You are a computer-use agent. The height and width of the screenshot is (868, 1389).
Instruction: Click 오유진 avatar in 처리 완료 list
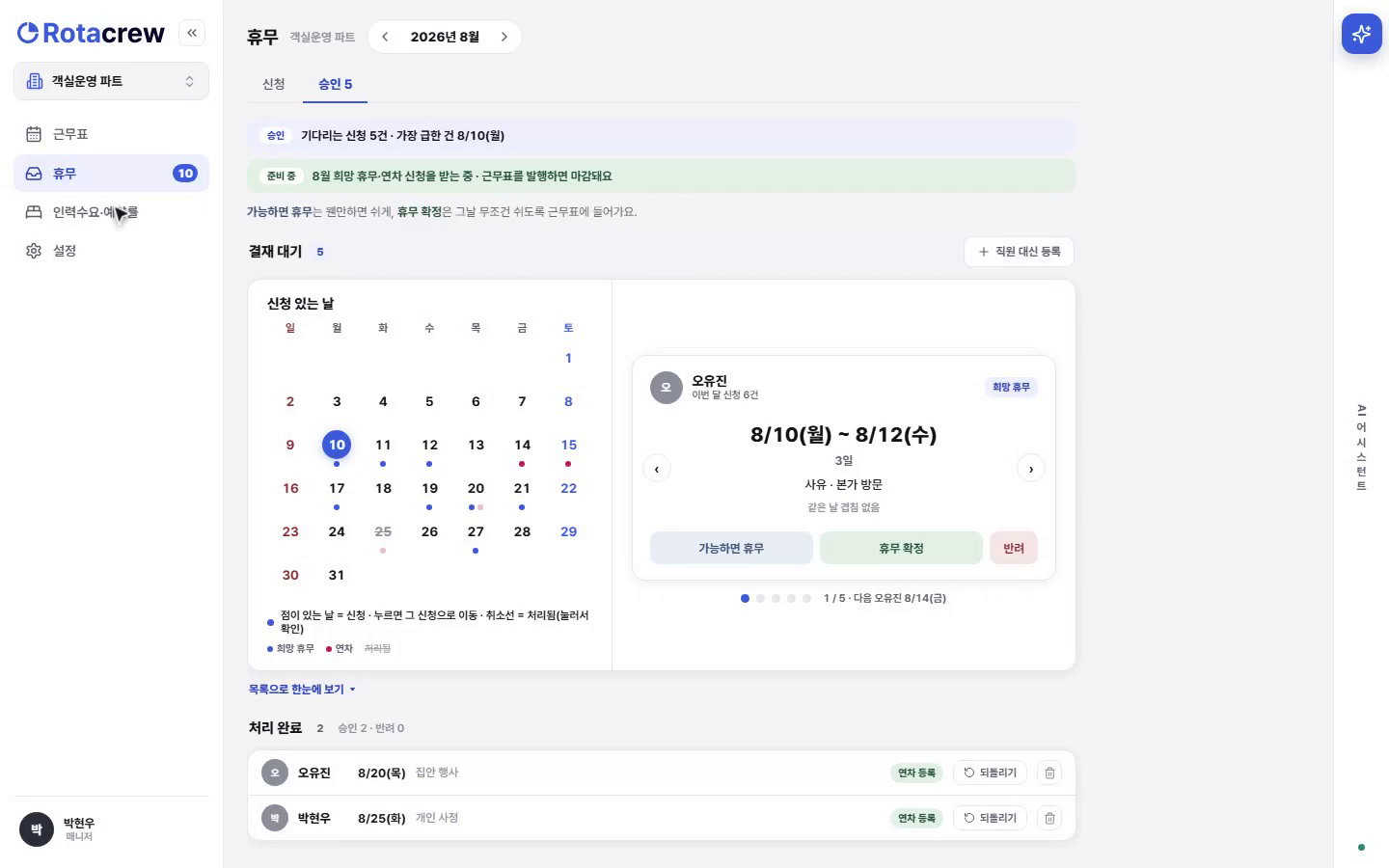[x=275, y=773]
